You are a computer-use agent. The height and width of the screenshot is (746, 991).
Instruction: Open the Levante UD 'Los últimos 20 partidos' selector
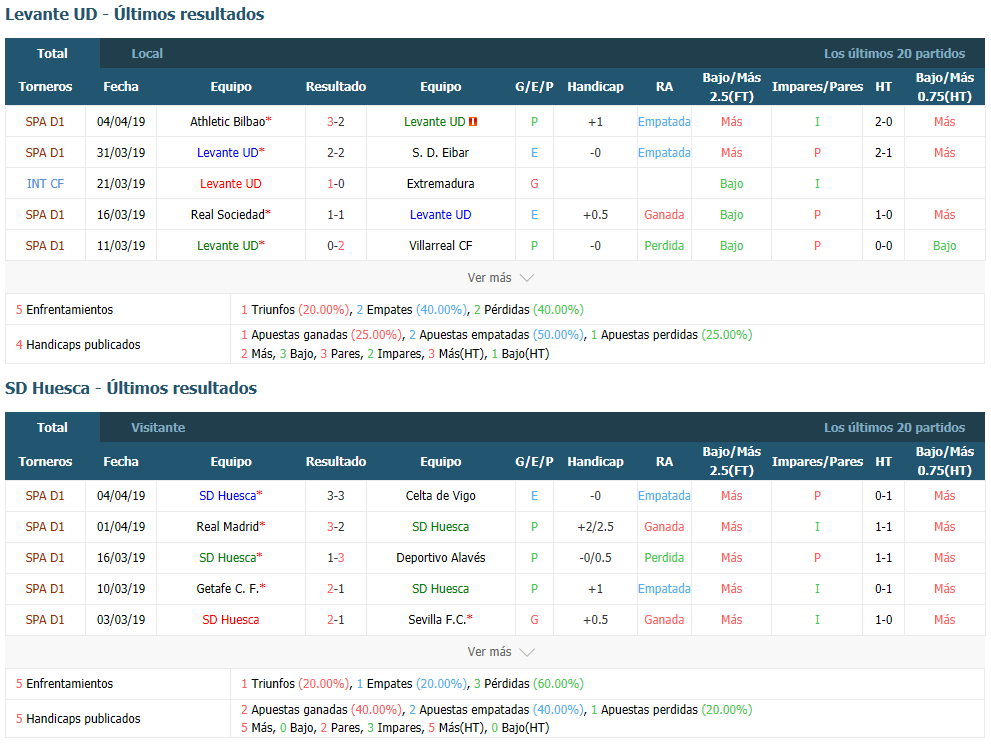pyautogui.click(x=894, y=54)
